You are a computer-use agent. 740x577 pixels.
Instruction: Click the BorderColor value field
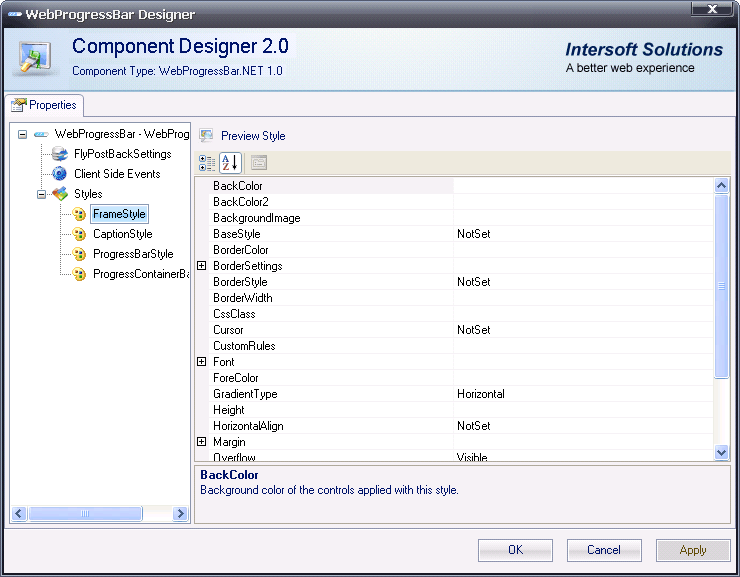click(583, 250)
